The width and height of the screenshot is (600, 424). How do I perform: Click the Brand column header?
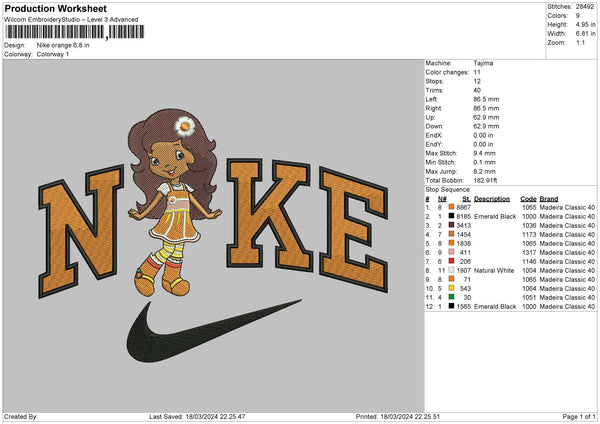(549, 199)
